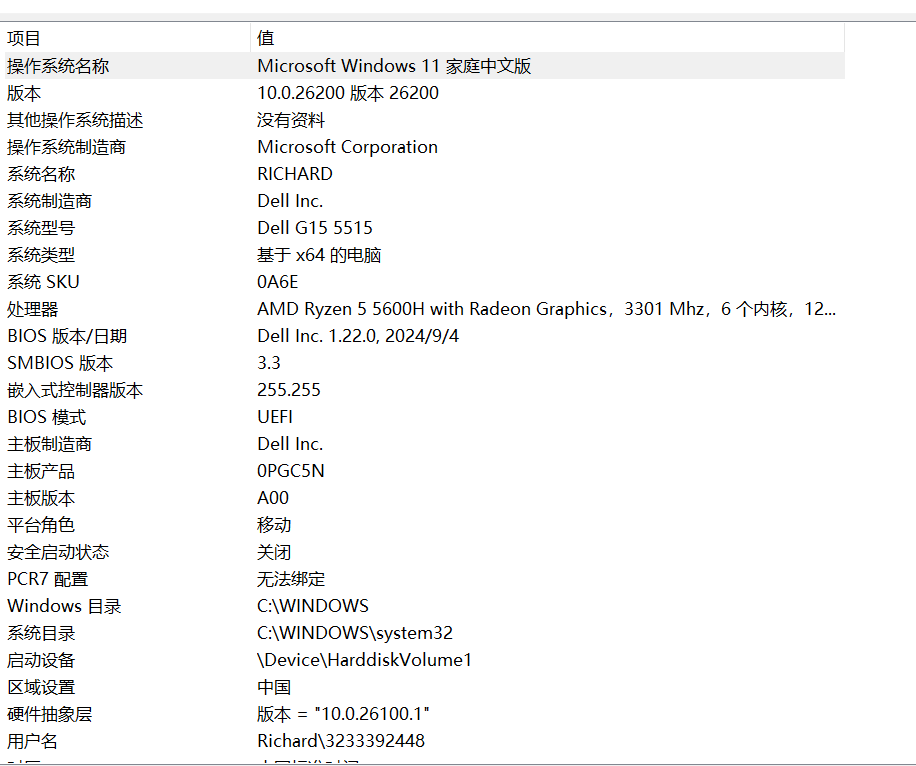Select the 嵌入式控制器版本 row label
The height and width of the screenshot is (766, 916).
[75, 390]
